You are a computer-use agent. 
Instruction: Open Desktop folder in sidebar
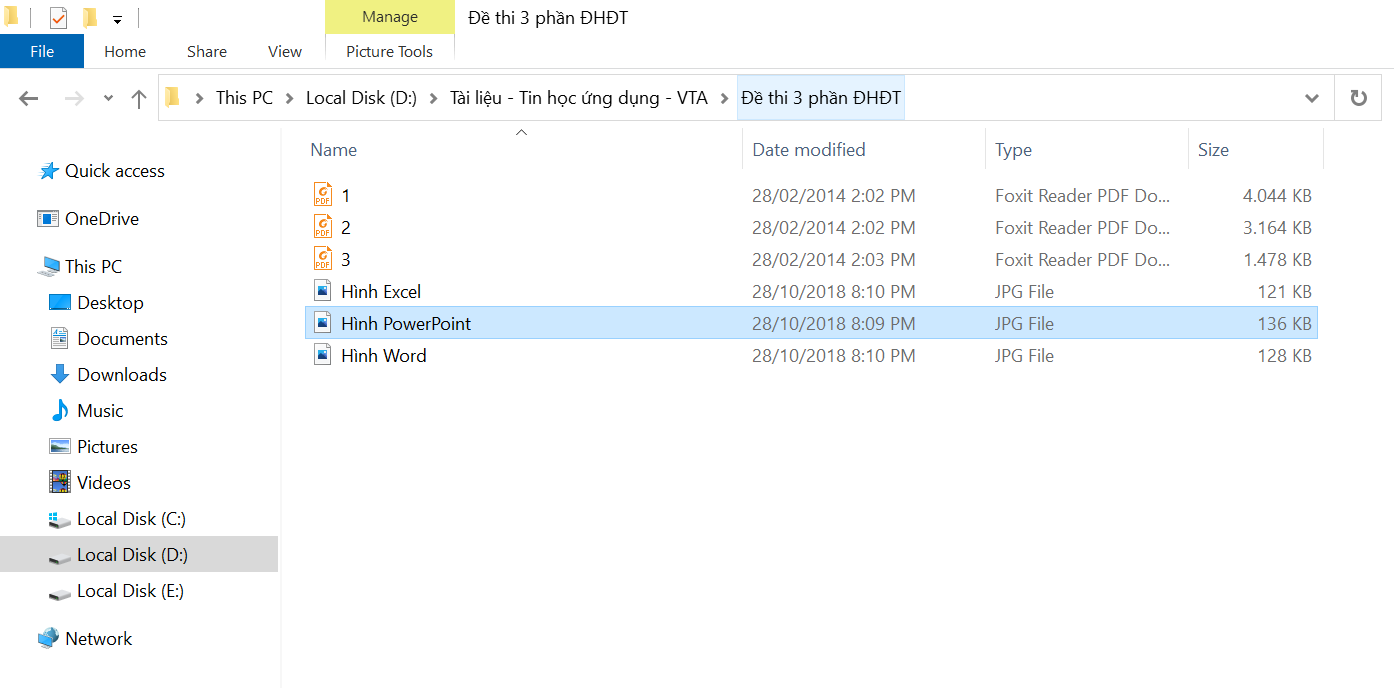[110, 303]
